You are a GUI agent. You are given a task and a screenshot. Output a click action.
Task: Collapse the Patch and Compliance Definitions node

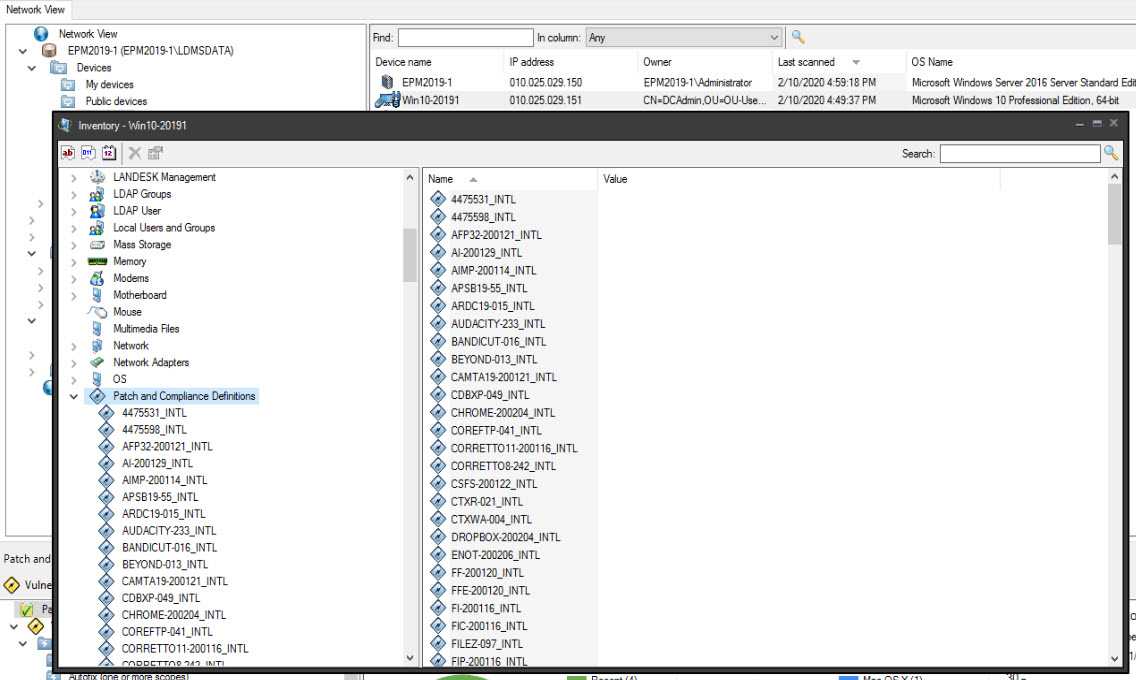(74, 396)
